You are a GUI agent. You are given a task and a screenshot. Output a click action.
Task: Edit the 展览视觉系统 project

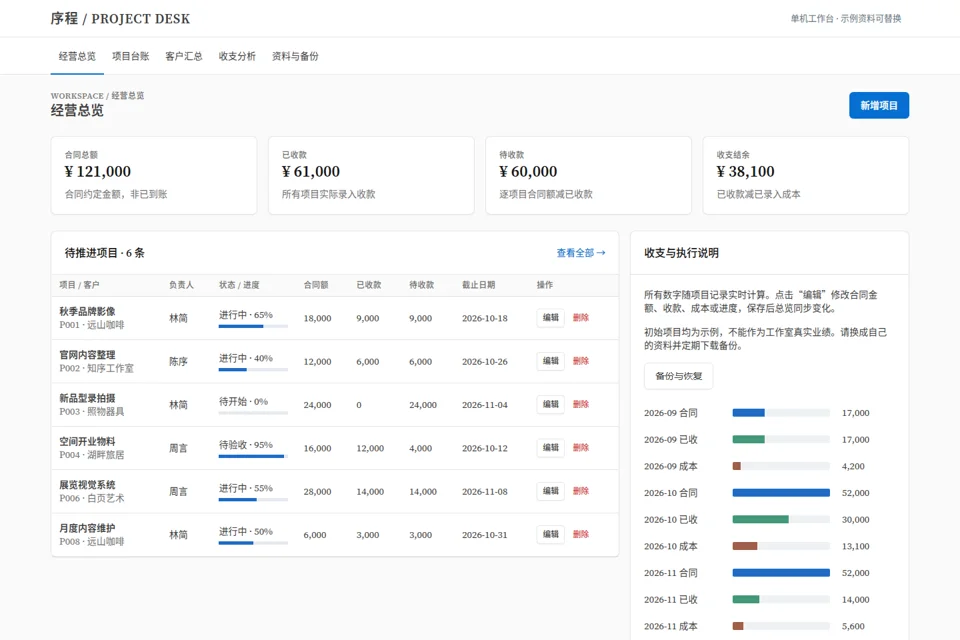click(x=550, y=491)
